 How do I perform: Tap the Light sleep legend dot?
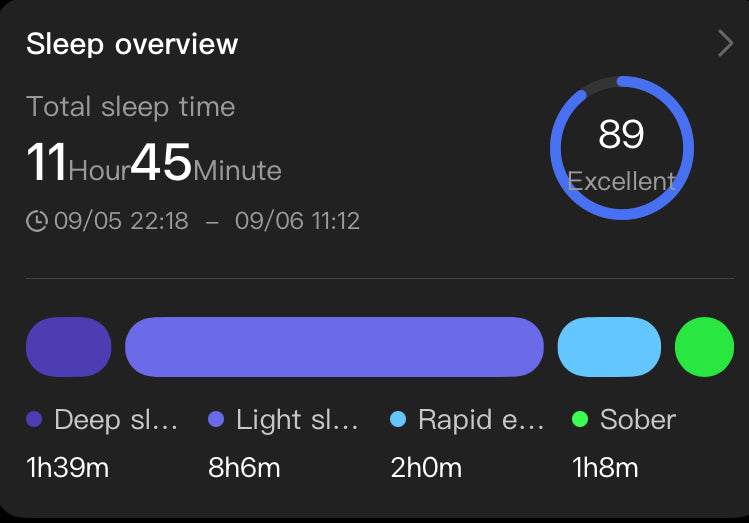216,419
